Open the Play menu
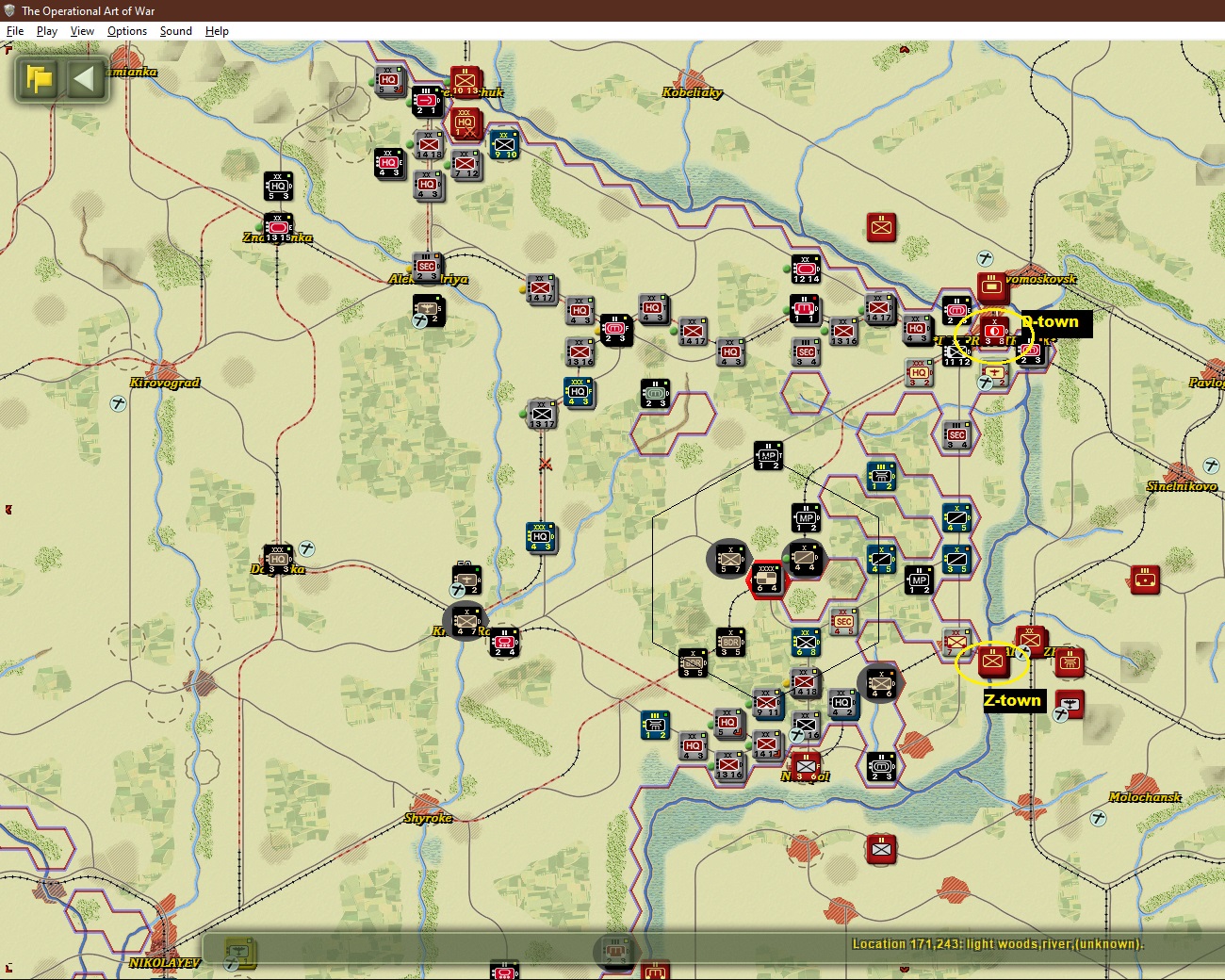 click(x=46, y=31)
